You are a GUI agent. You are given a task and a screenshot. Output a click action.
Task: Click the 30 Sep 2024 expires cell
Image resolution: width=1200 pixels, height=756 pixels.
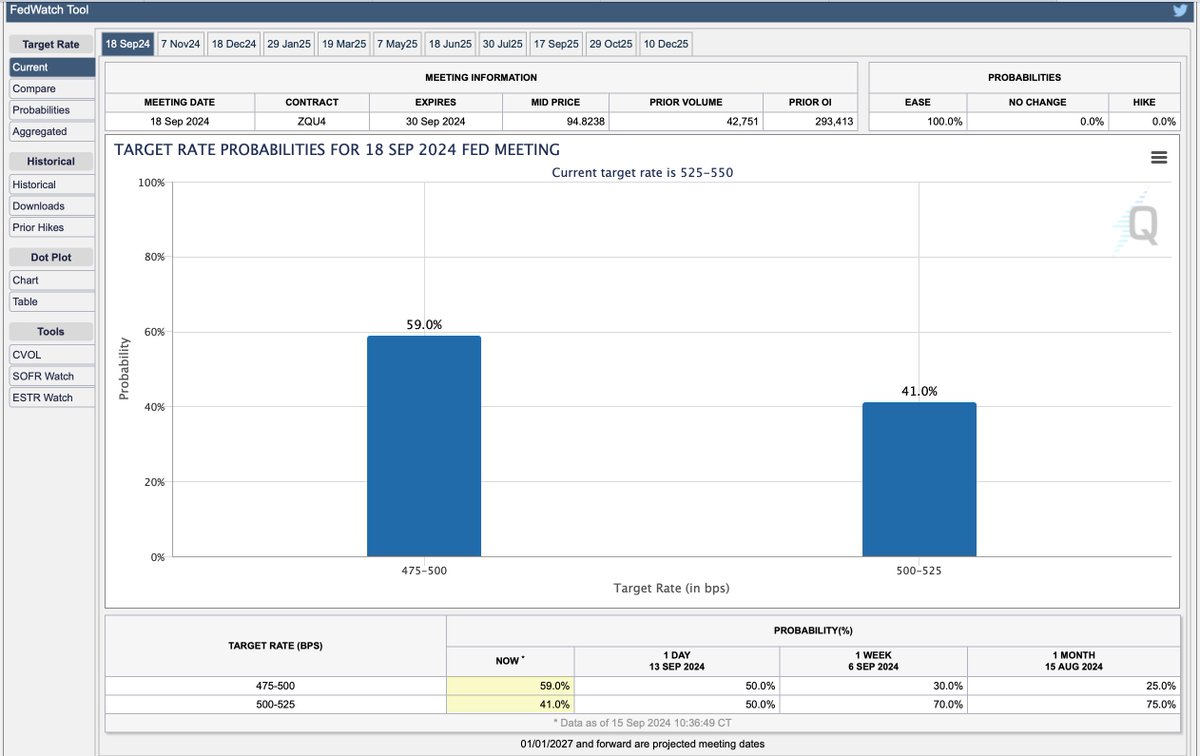click(x=435, y=121)
